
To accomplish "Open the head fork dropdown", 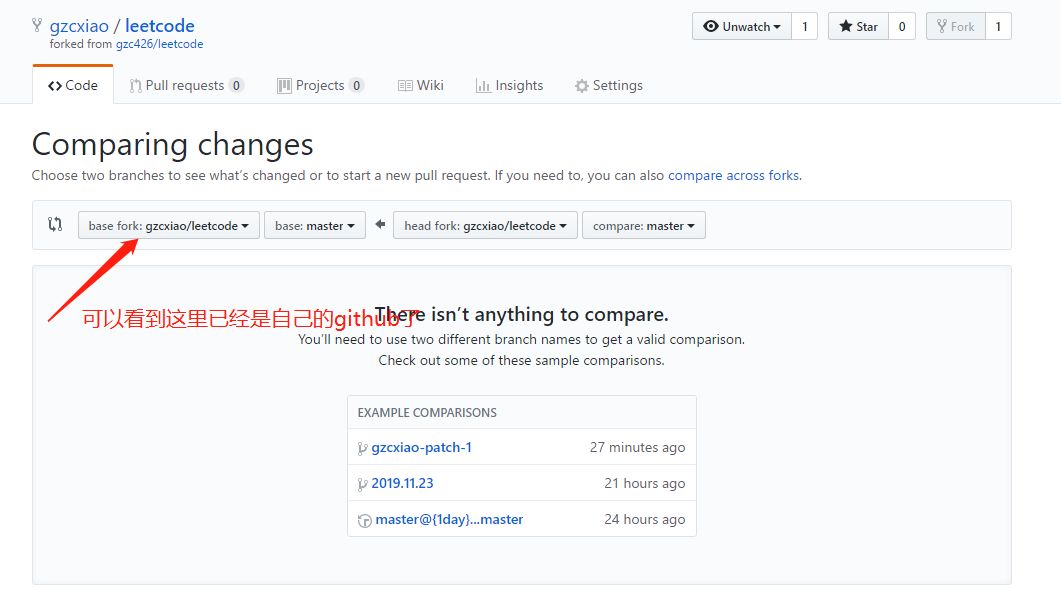I will (485, 225).
